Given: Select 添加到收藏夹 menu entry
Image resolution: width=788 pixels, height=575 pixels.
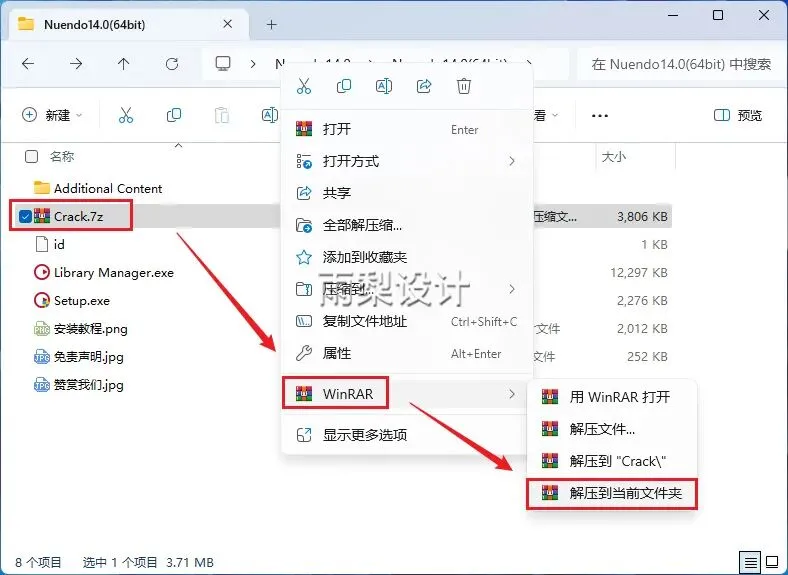Looking at the screenshot, I should tap(406, 257).
